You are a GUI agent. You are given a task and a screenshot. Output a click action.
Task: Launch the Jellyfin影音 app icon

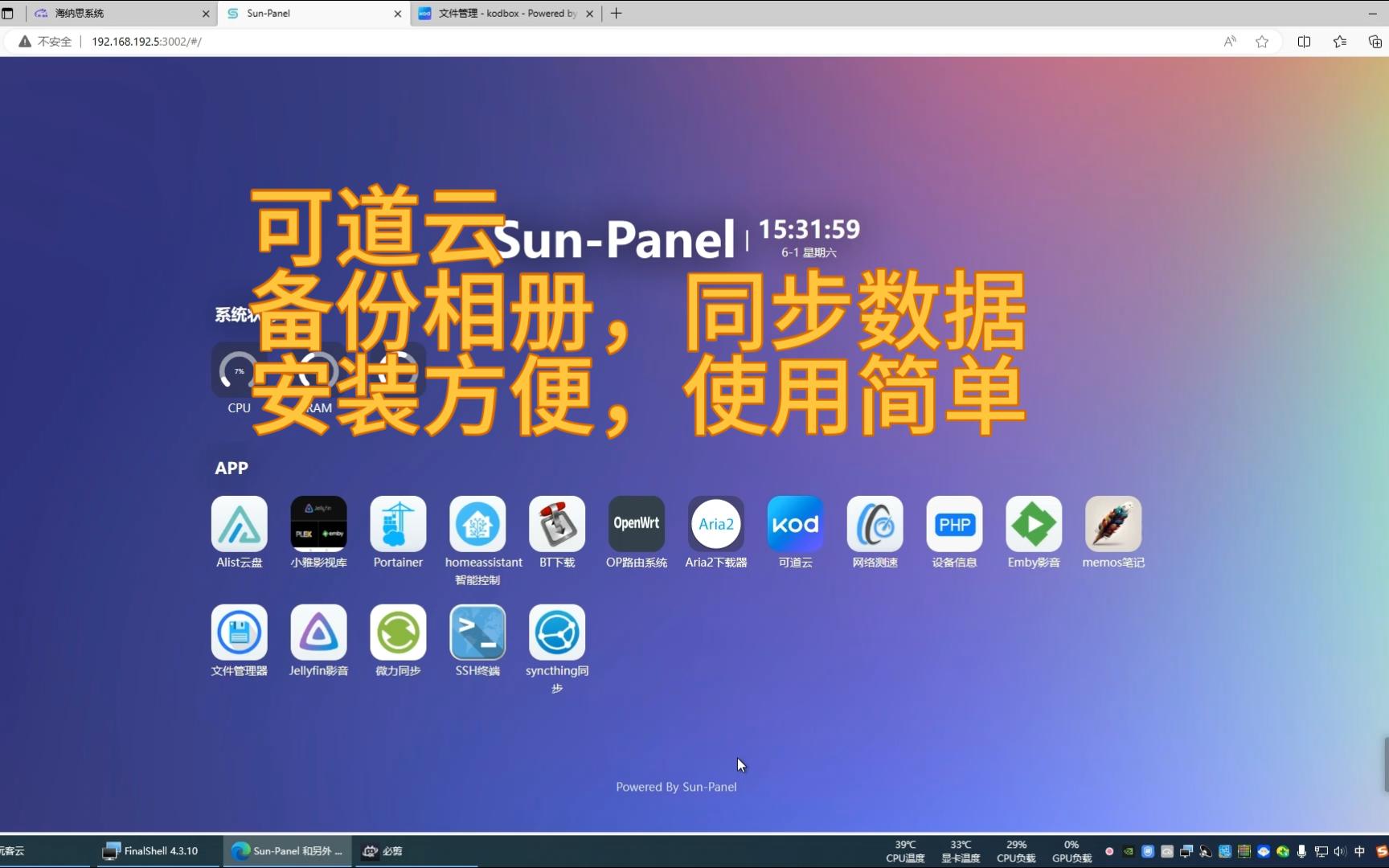point(318,633)
